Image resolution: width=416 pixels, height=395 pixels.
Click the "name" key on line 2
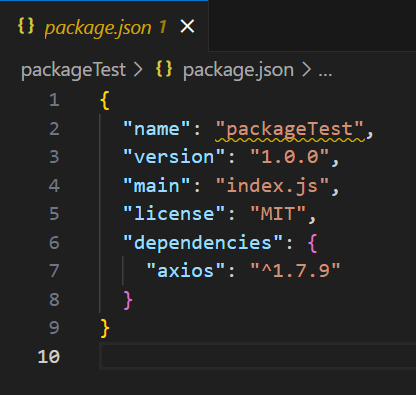[157, 129]
